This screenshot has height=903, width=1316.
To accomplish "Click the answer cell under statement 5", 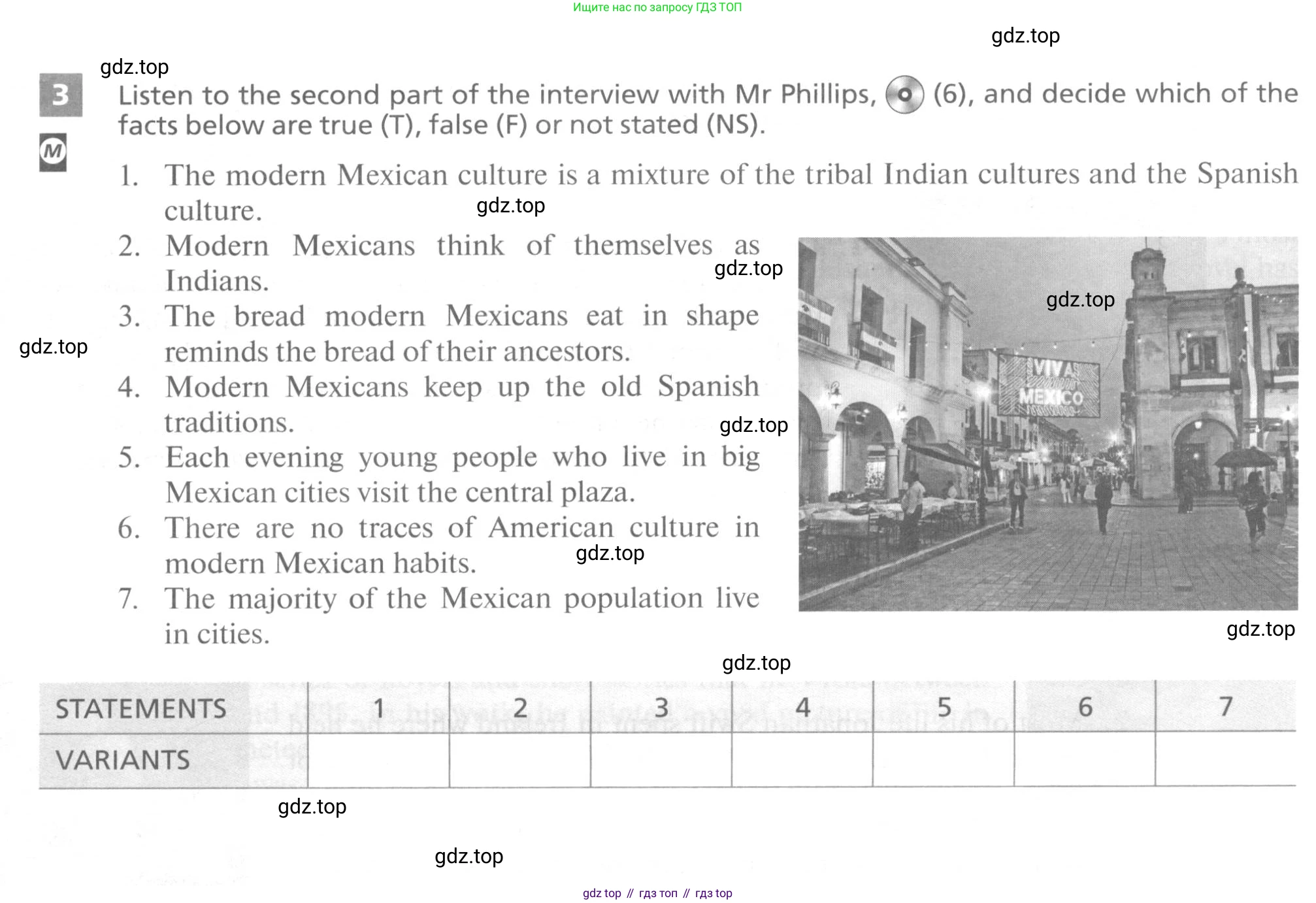I will [x=943, y=760].
